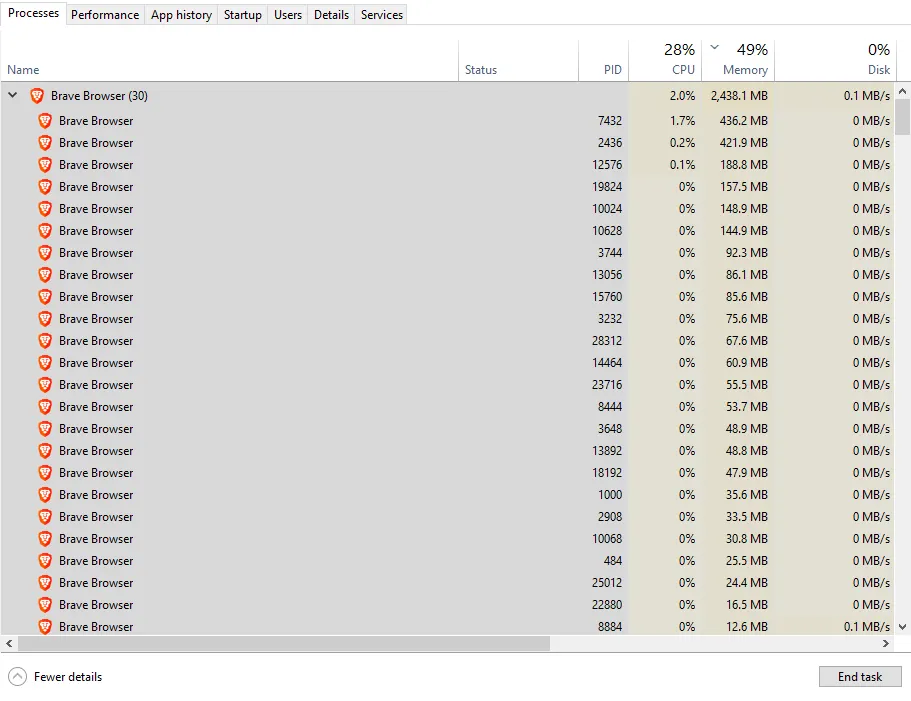Click the Brave icon for PID 3232
Screen dimensions: 911x701
(x=45, y=319)
